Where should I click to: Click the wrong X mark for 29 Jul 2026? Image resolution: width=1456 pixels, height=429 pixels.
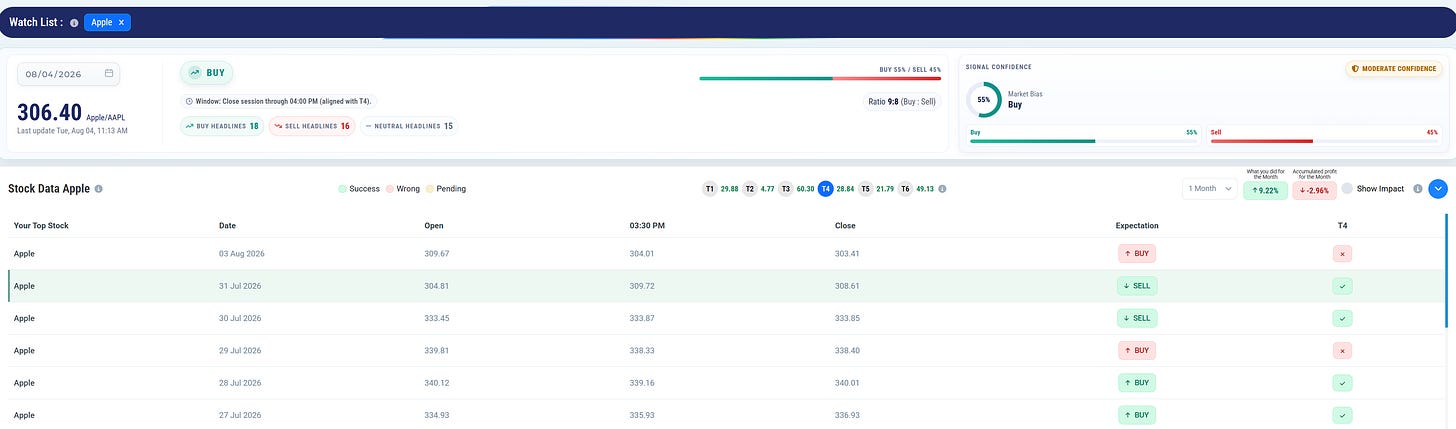coord(1342,350)
